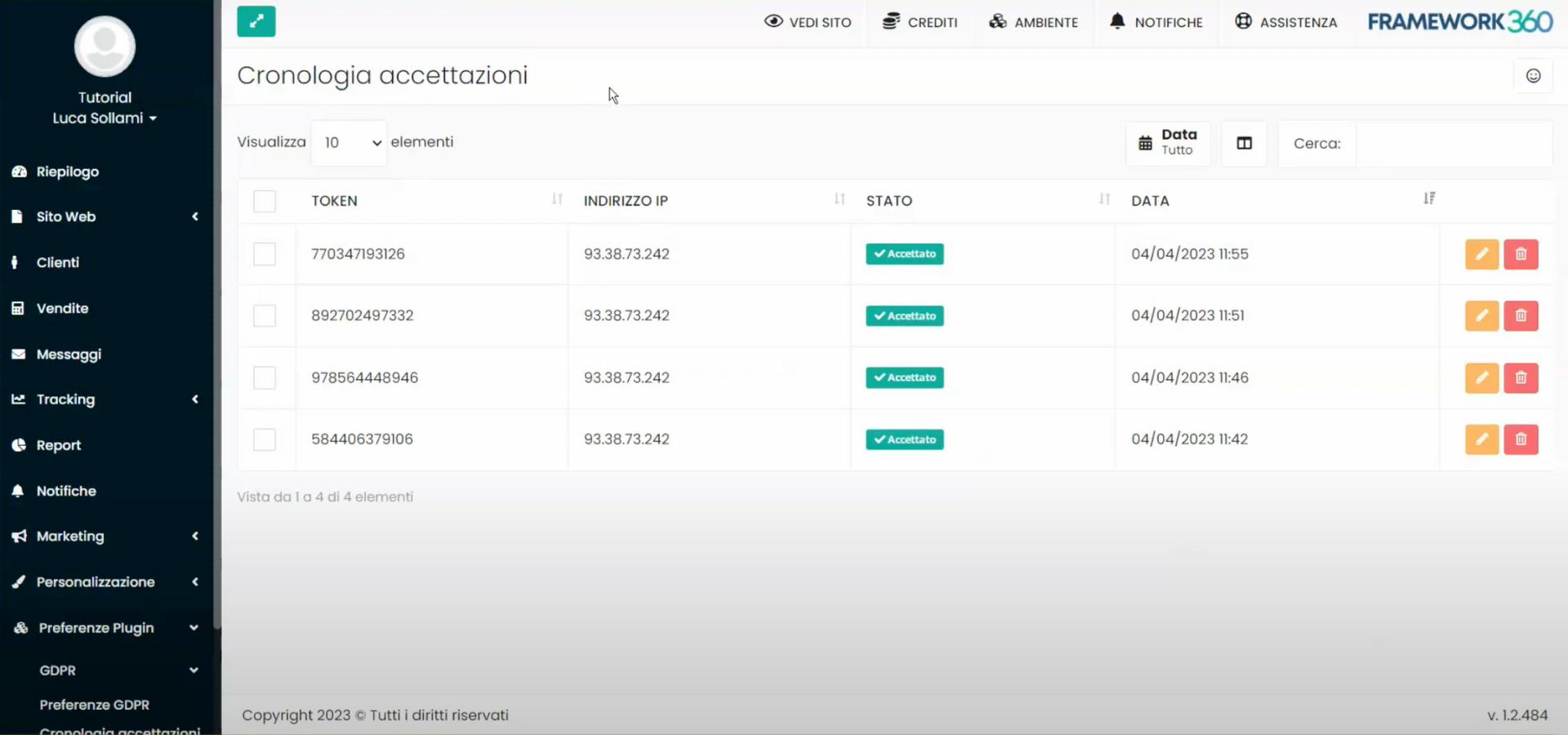The width and height of the screenshot is (1568, 735).
Task: Open the Data Tutto calendar filter
Action: [x=1168, y=143]
